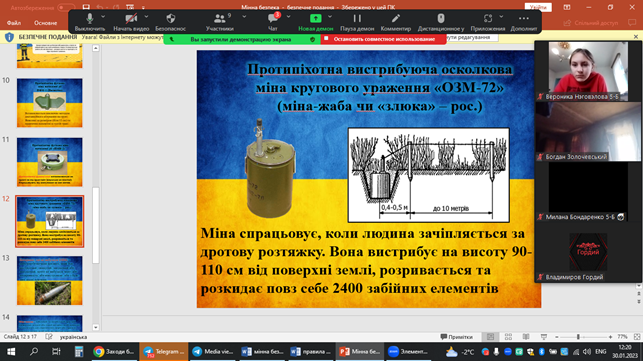This screenshot has width=643, height=361.
Task: Open the Основне ribbon tab
Action: [46, 23]
